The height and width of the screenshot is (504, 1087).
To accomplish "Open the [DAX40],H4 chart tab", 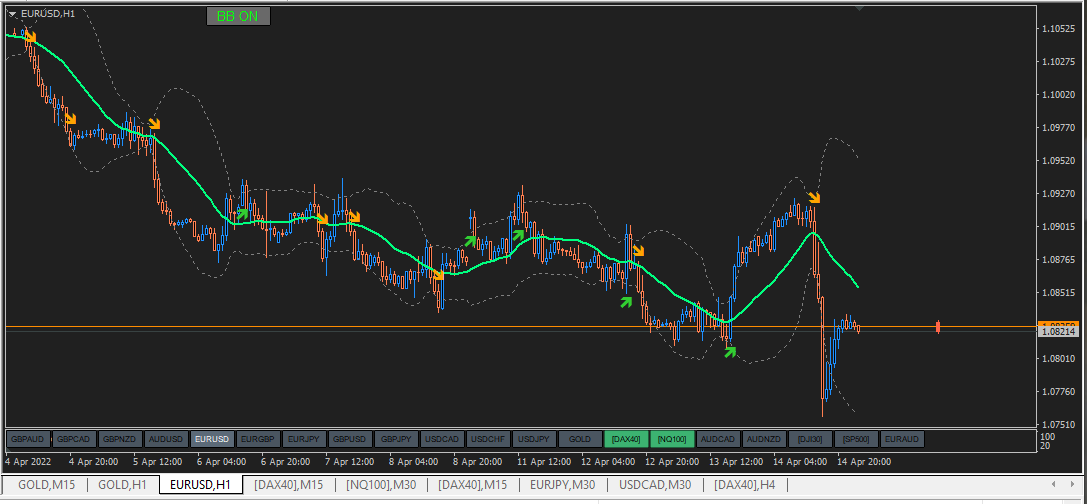I will (x=746, y=485).
